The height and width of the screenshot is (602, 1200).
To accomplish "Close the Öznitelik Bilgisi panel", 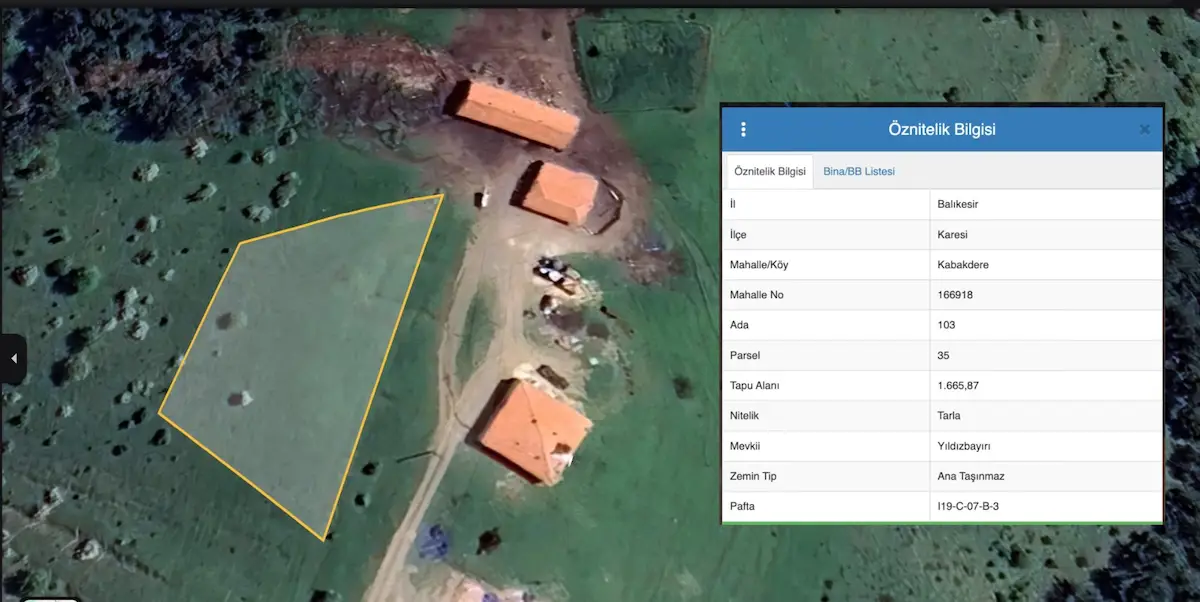I will (1145, 129).
